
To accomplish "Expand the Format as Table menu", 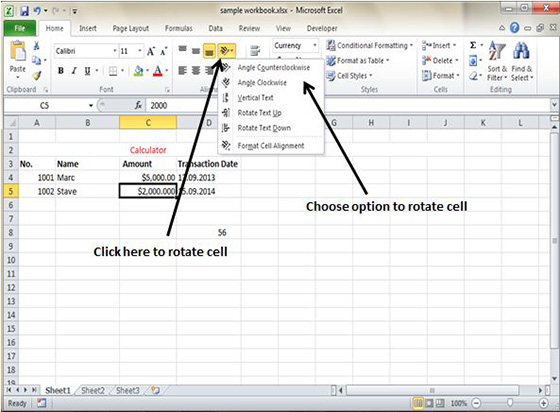I will [x=358, y=60].
